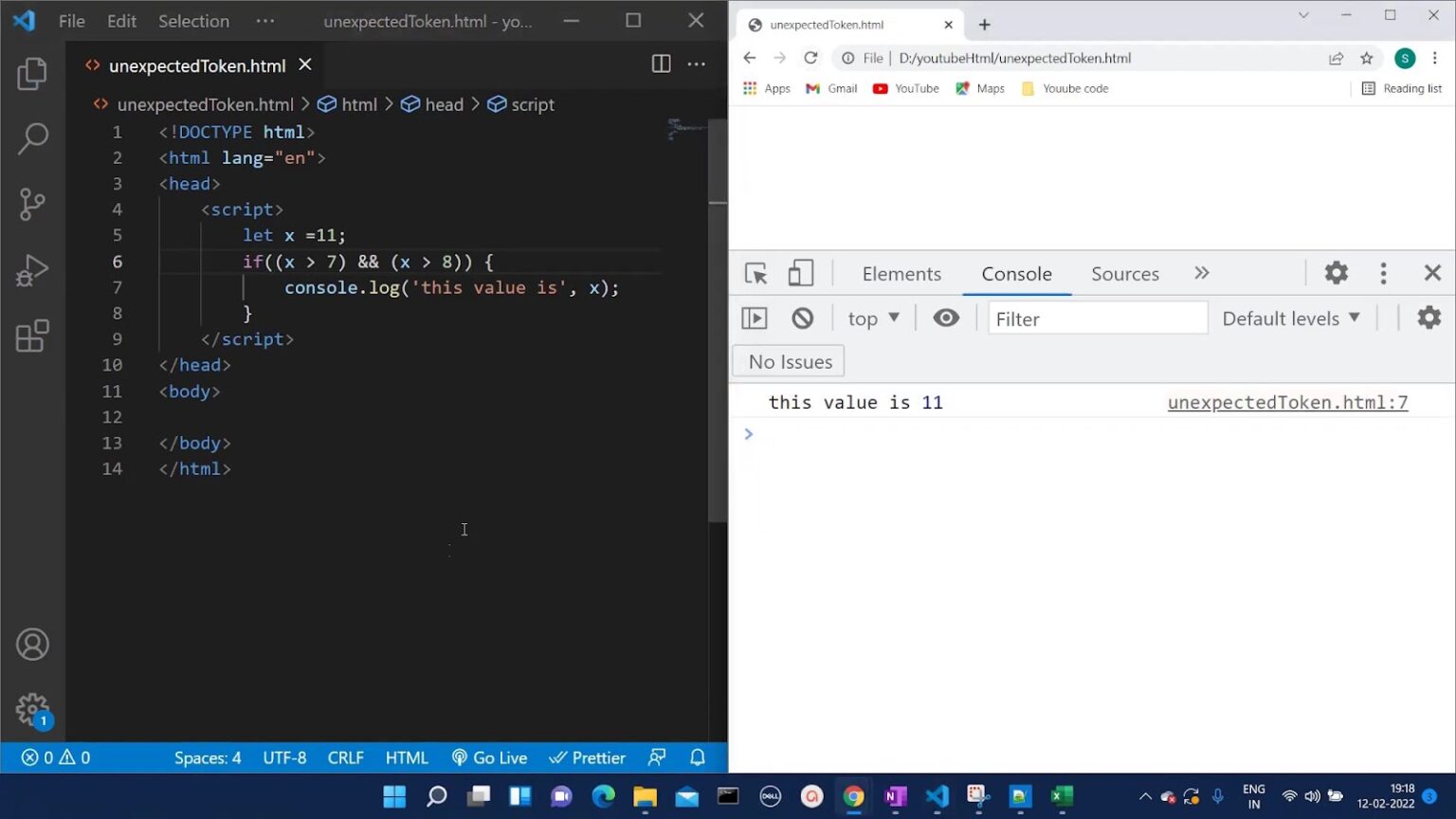Open the Run and Debug view

[32, 270]
